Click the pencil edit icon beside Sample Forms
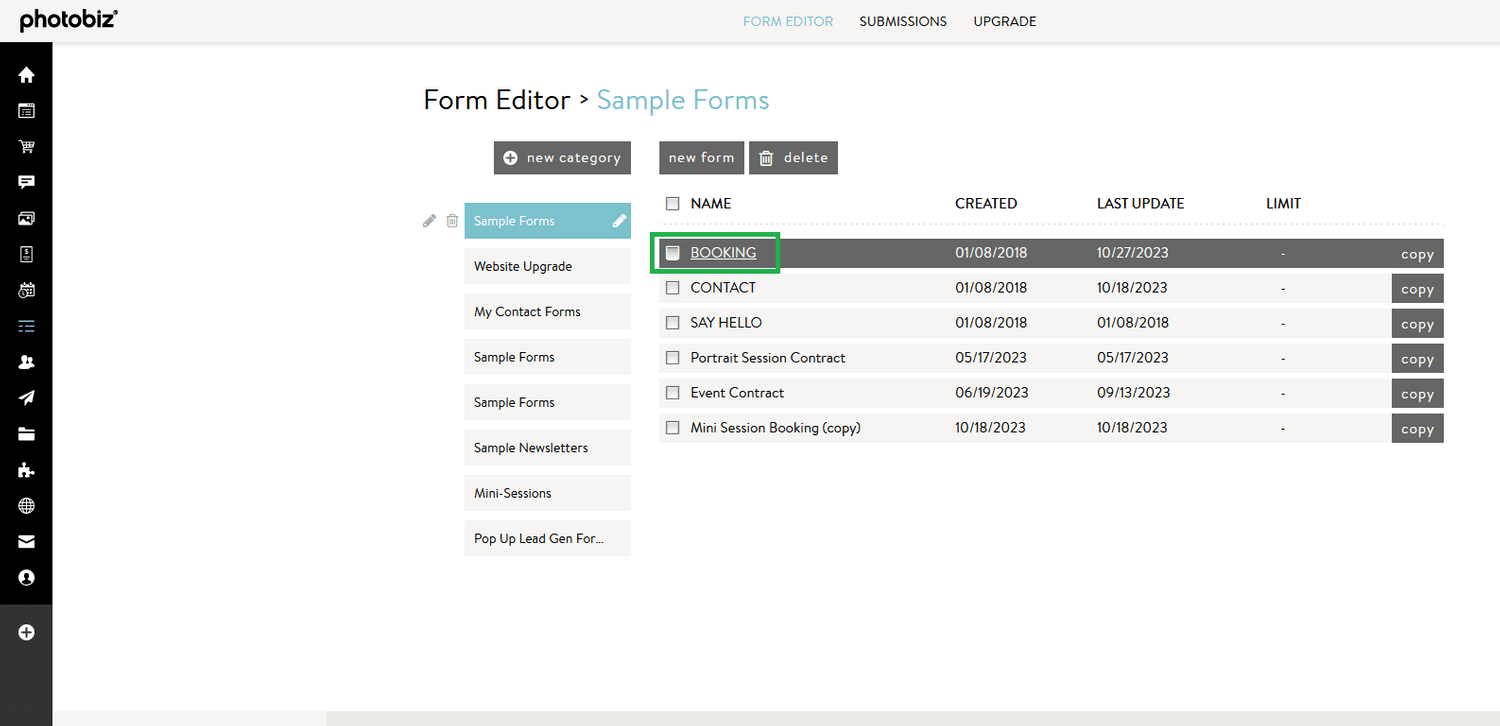This screenshot has height=726, width=1500. pyautogui.click(x=429, y=220)
